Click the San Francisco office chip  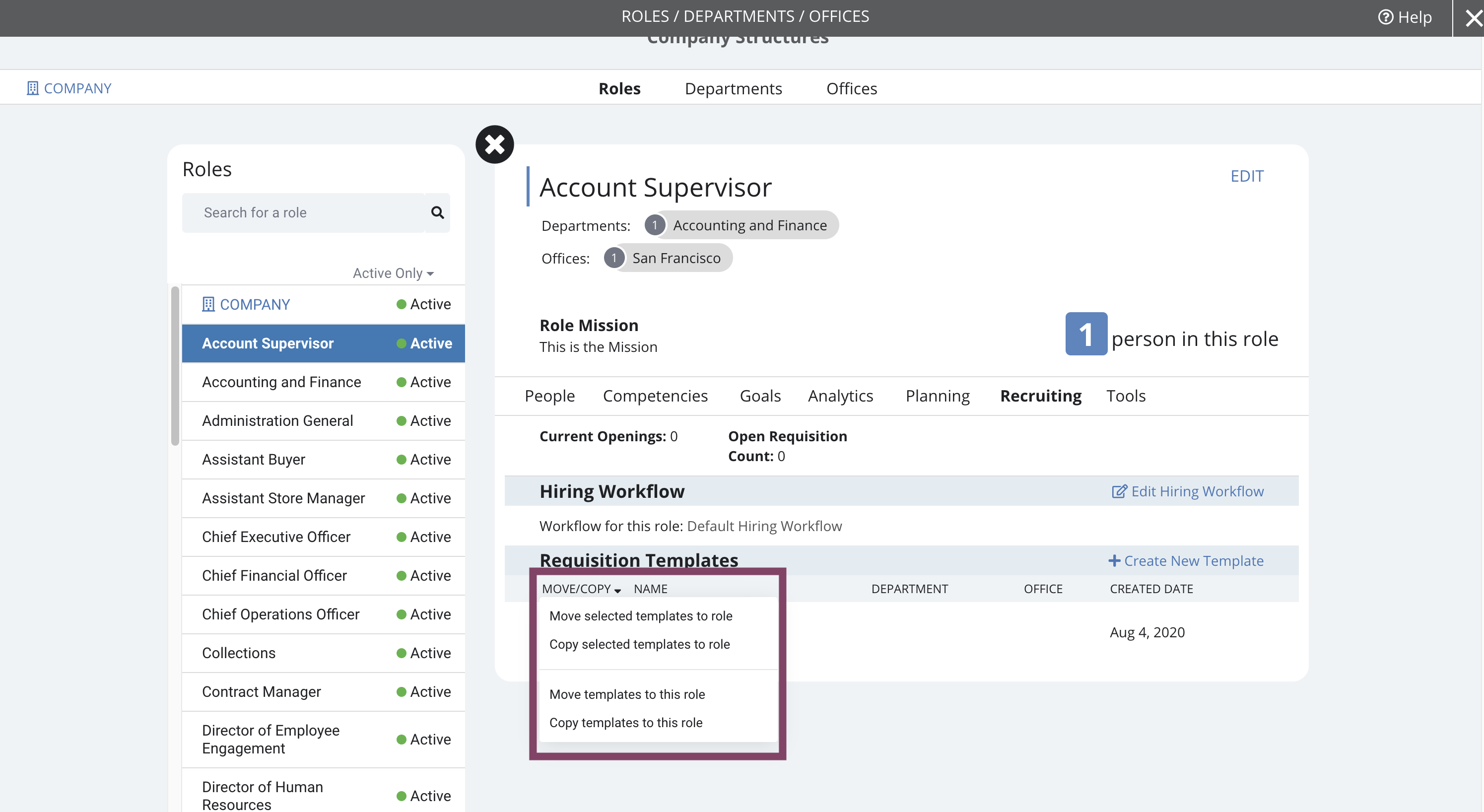668,258
